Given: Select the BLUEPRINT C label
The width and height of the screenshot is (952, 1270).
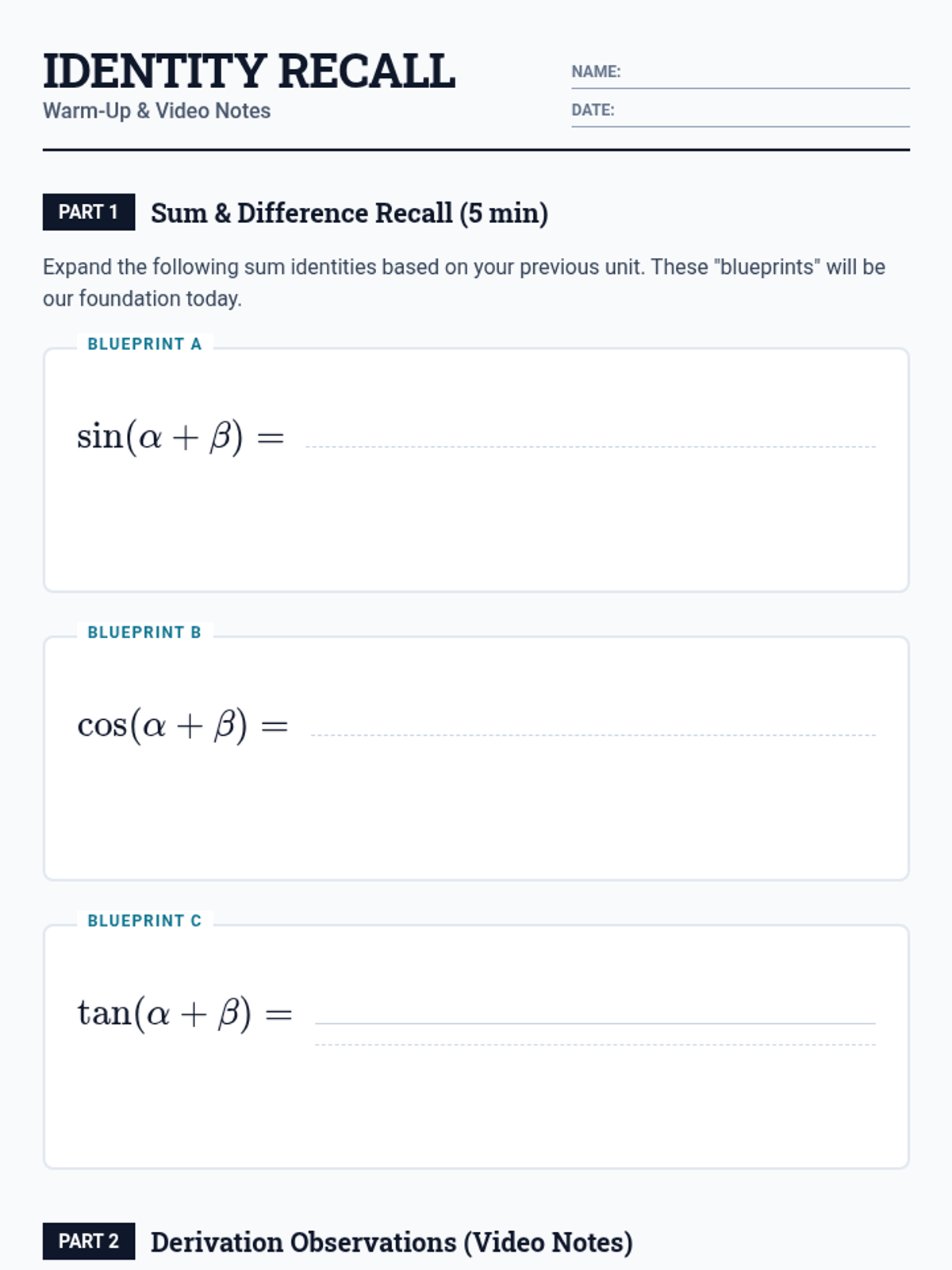Looking at the screenshot, I should point(144,921).
